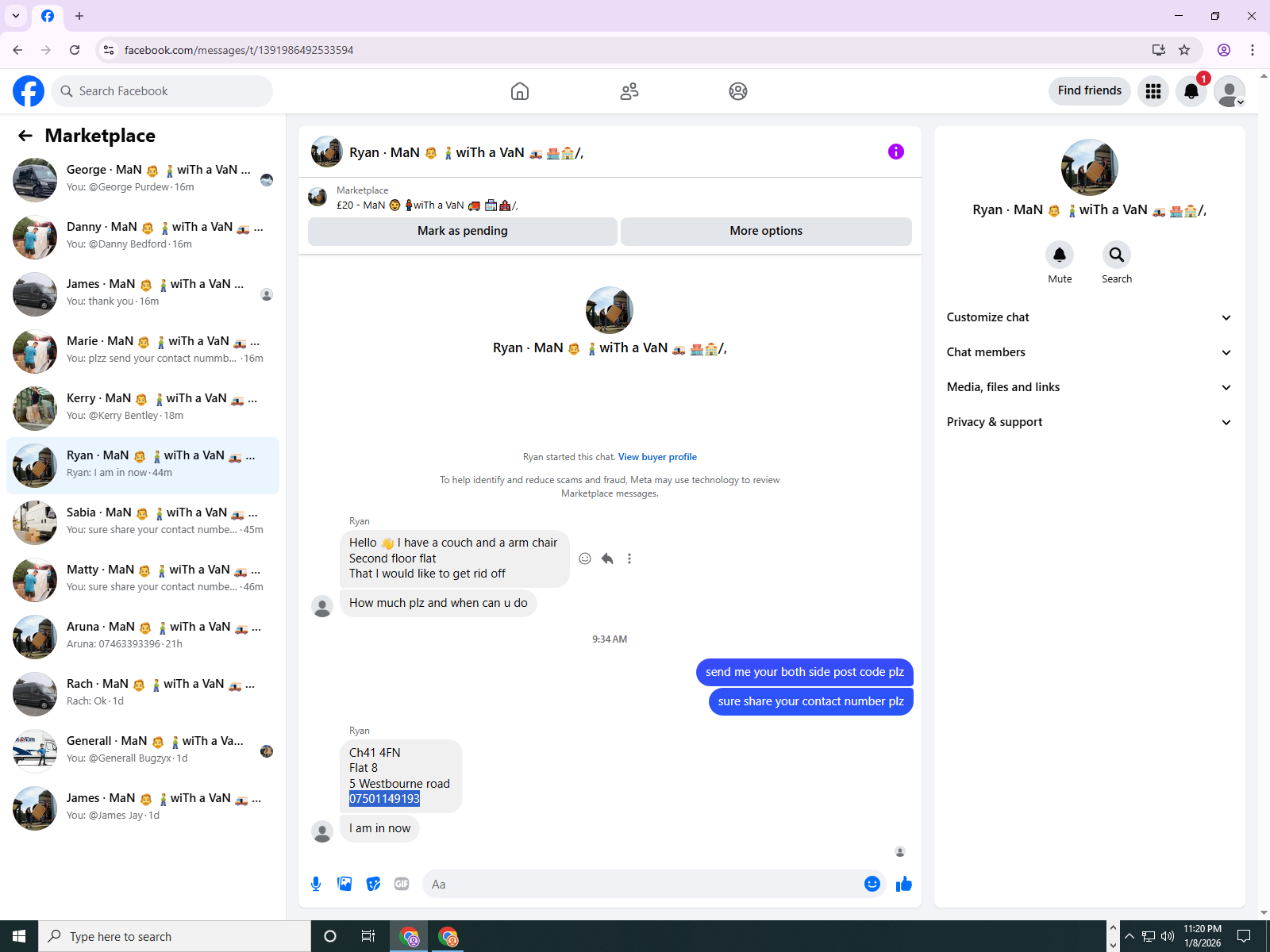
Task: Reload the page
Action: pos(75,50)
